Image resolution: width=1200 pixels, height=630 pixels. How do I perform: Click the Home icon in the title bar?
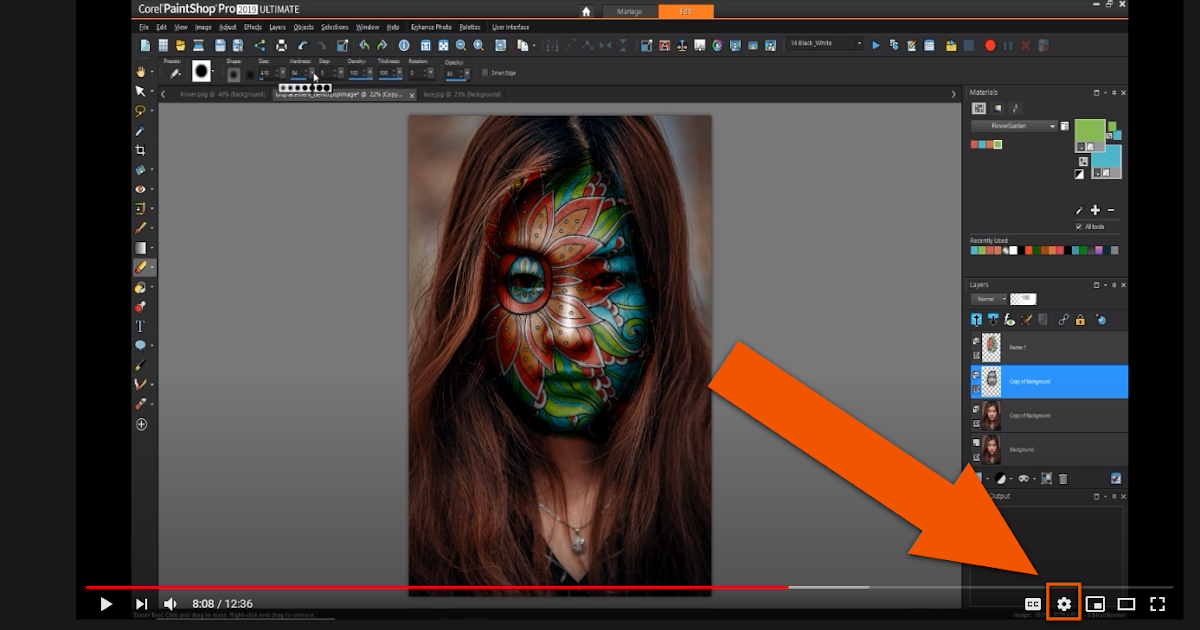tap(586, 11)
